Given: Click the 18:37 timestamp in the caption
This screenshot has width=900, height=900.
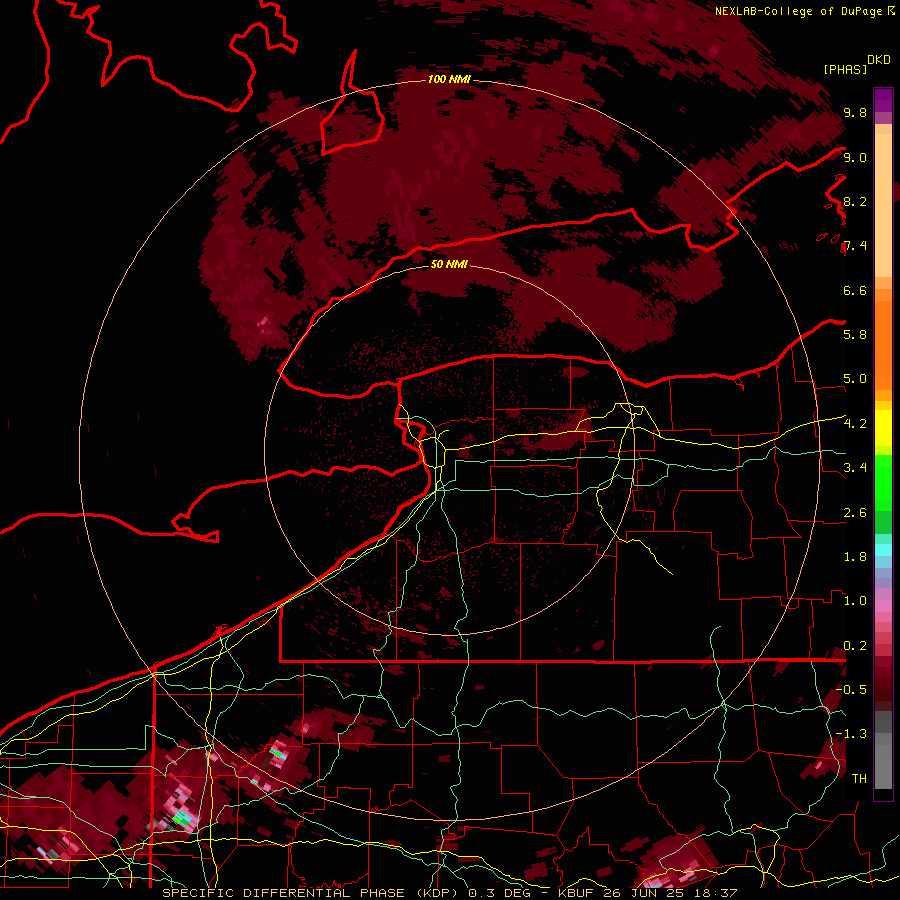Looking at the screenshot, I should pos(716,893).
